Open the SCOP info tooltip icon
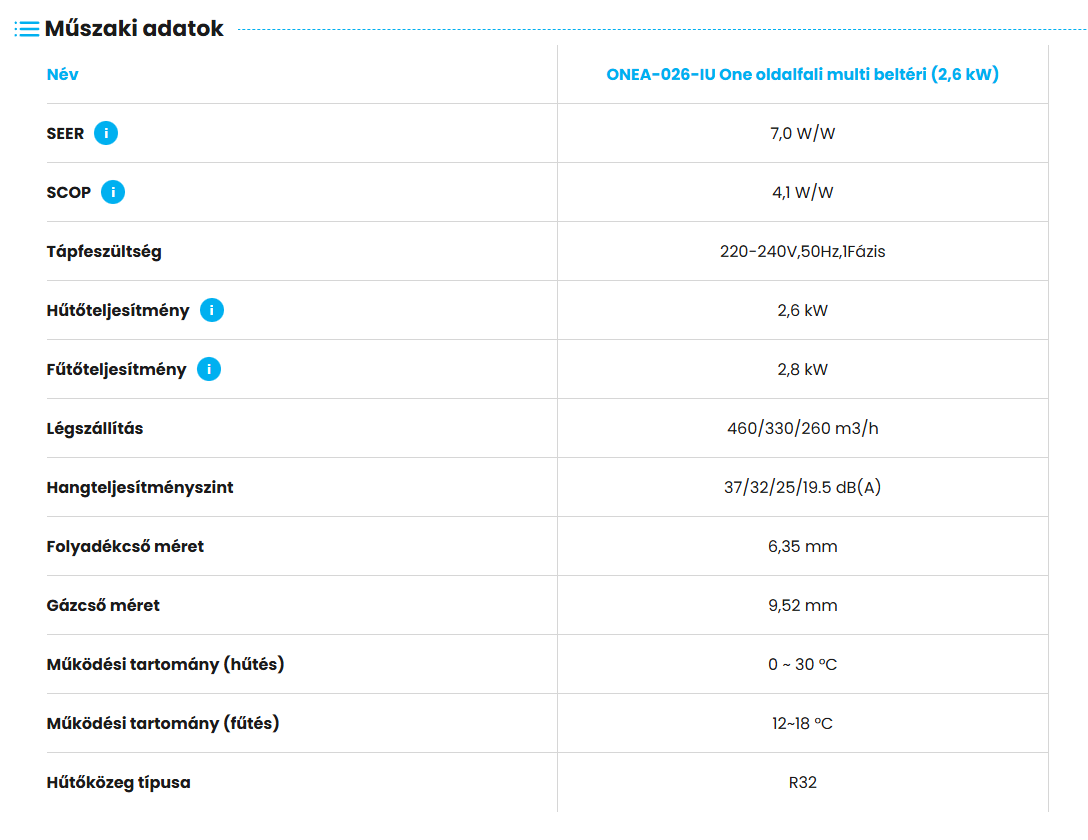1088x840 pixels. point(113,192)
